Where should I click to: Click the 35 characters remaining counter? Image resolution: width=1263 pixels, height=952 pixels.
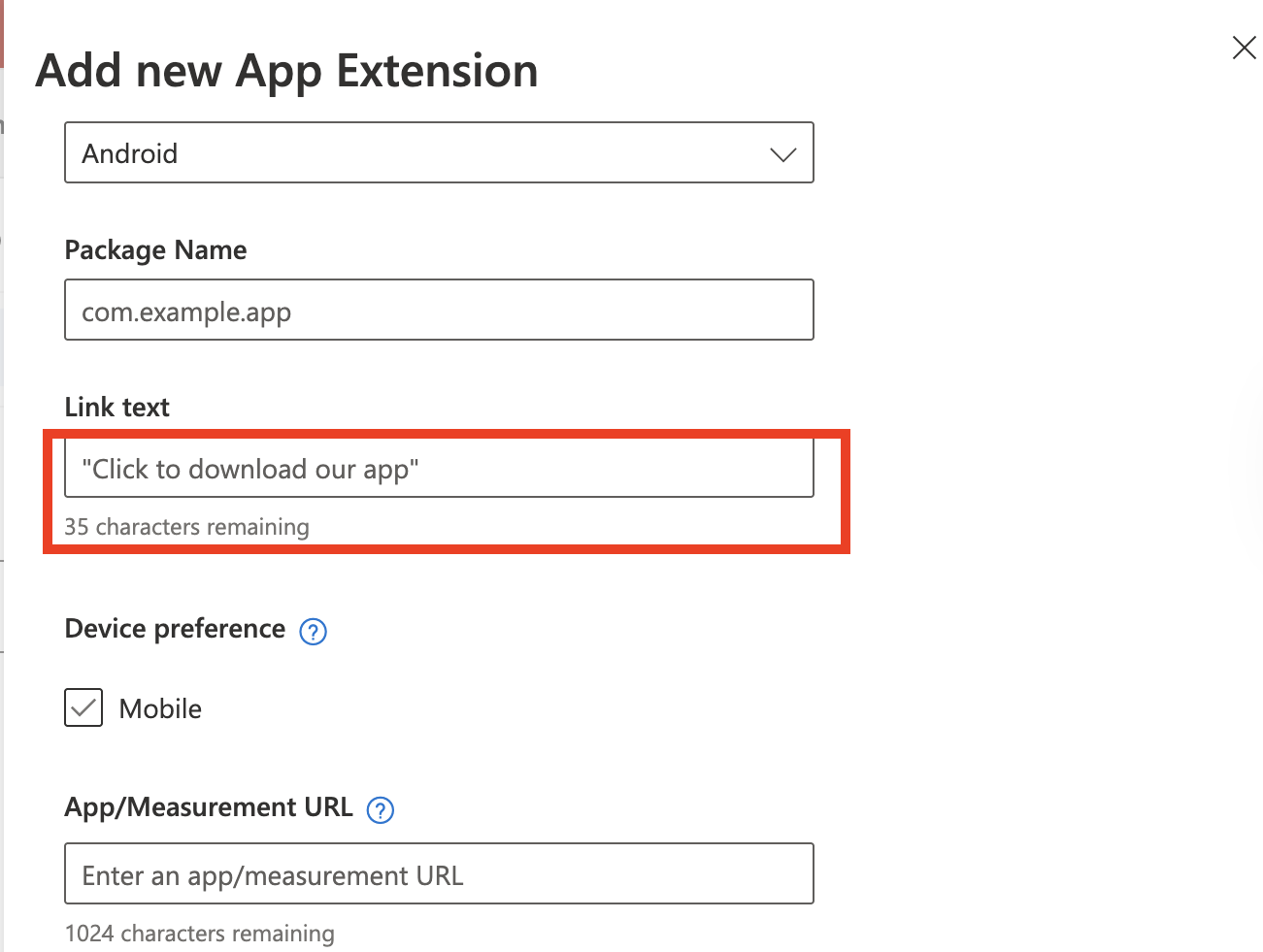[x=186, y=527]
